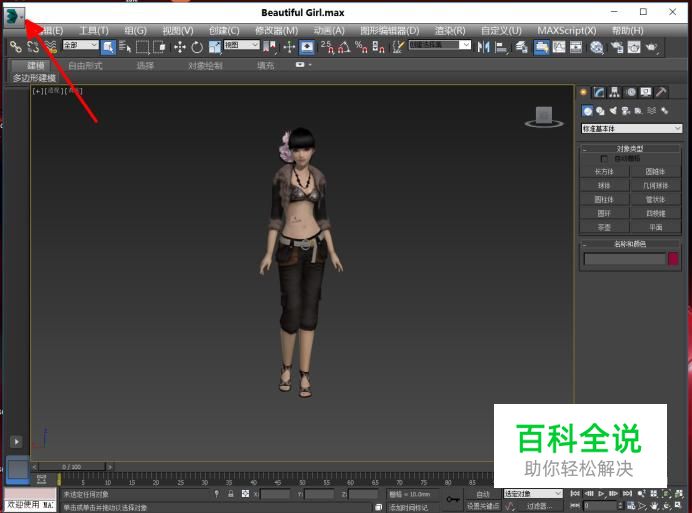
Task: Click the Lights category icon
Action: pyautogui.click(x=612, y=111)
